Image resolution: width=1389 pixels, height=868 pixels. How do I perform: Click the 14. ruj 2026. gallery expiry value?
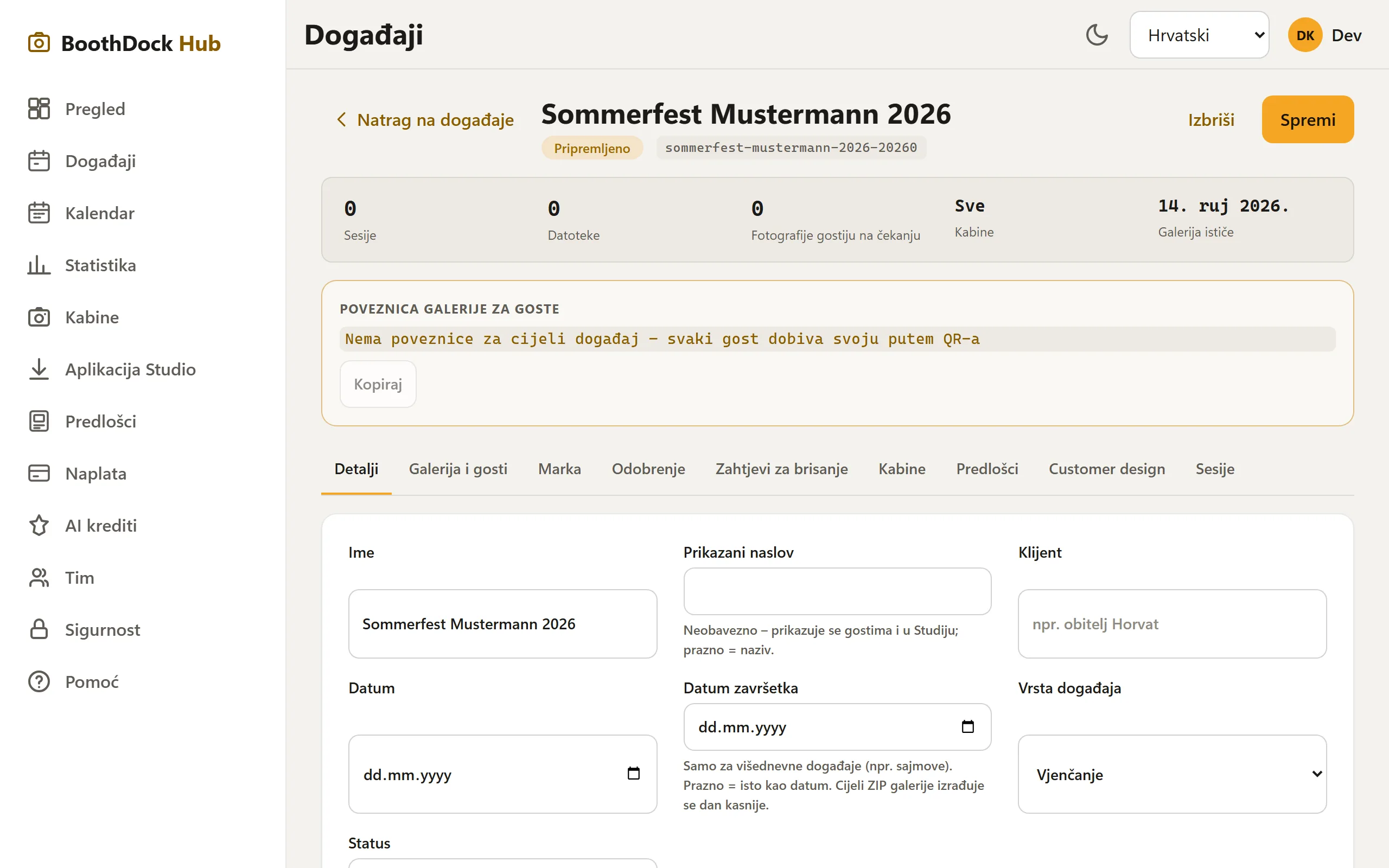click(1223, 206)
